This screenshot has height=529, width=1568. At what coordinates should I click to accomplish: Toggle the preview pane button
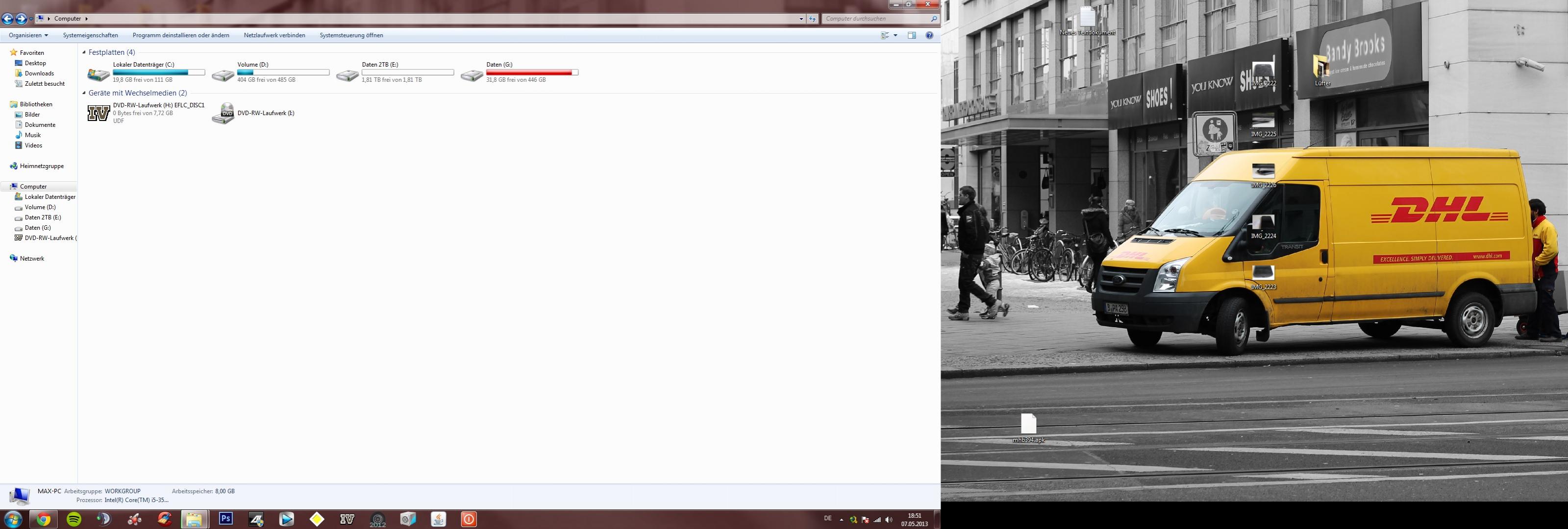click(x=912, y=35)
